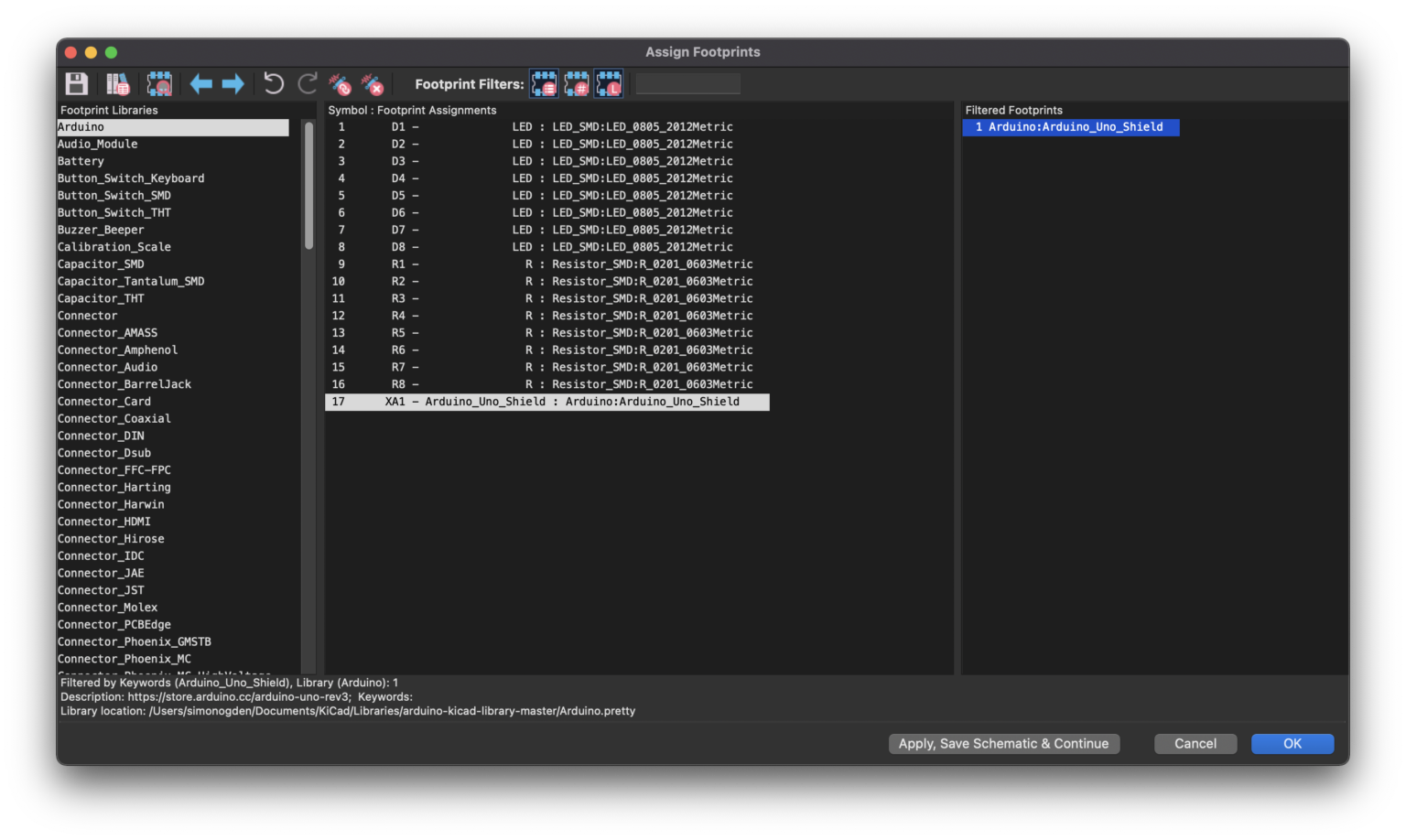Select the Capacitor_SMD library
Viewport: 1406px width, 840px height.
(101, 264)
